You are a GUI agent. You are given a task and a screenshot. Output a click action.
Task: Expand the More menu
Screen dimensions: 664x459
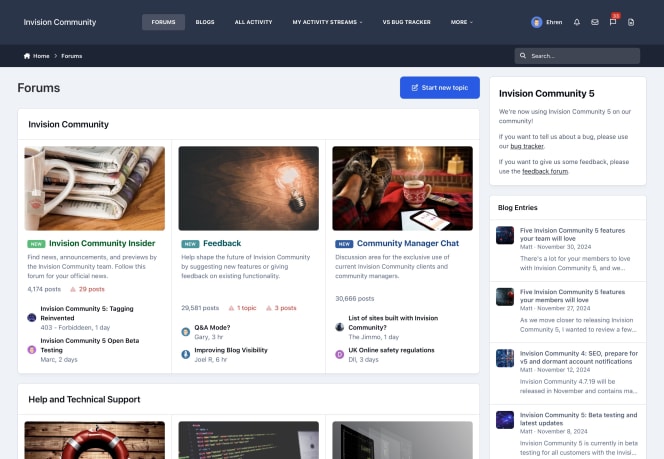click(x=462, y=22)
